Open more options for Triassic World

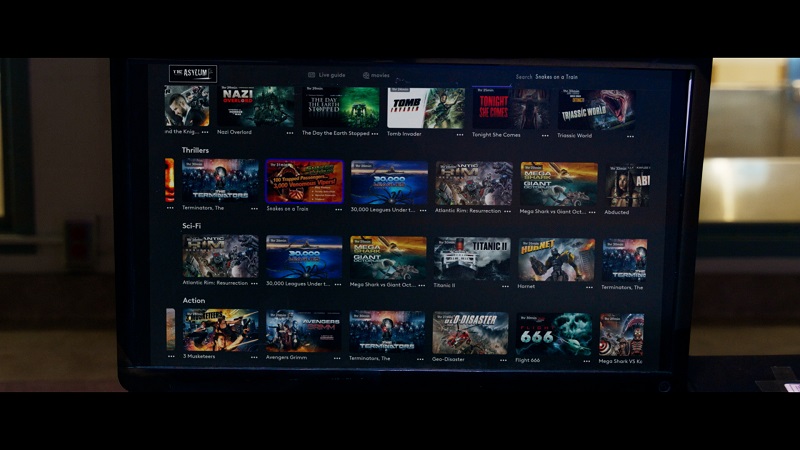pos(631,136)
